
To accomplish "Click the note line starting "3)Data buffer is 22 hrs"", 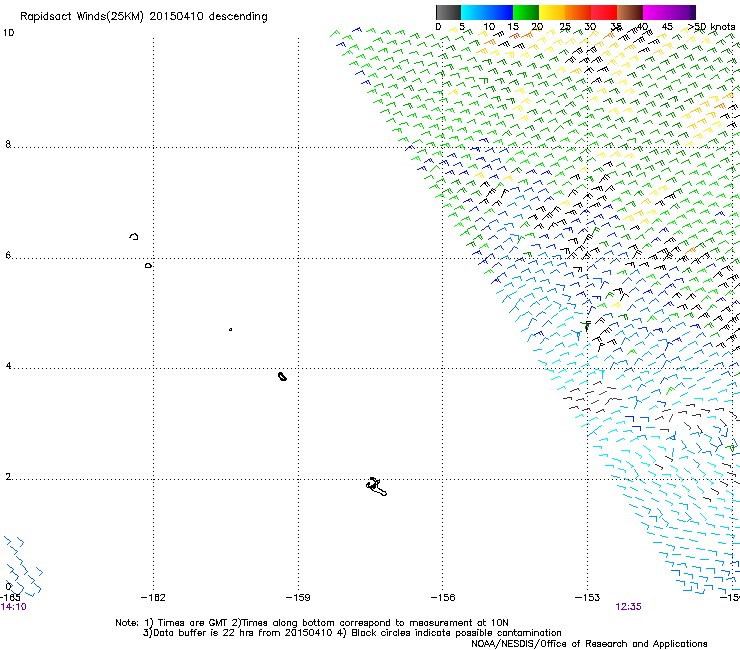I will point(353,633).
